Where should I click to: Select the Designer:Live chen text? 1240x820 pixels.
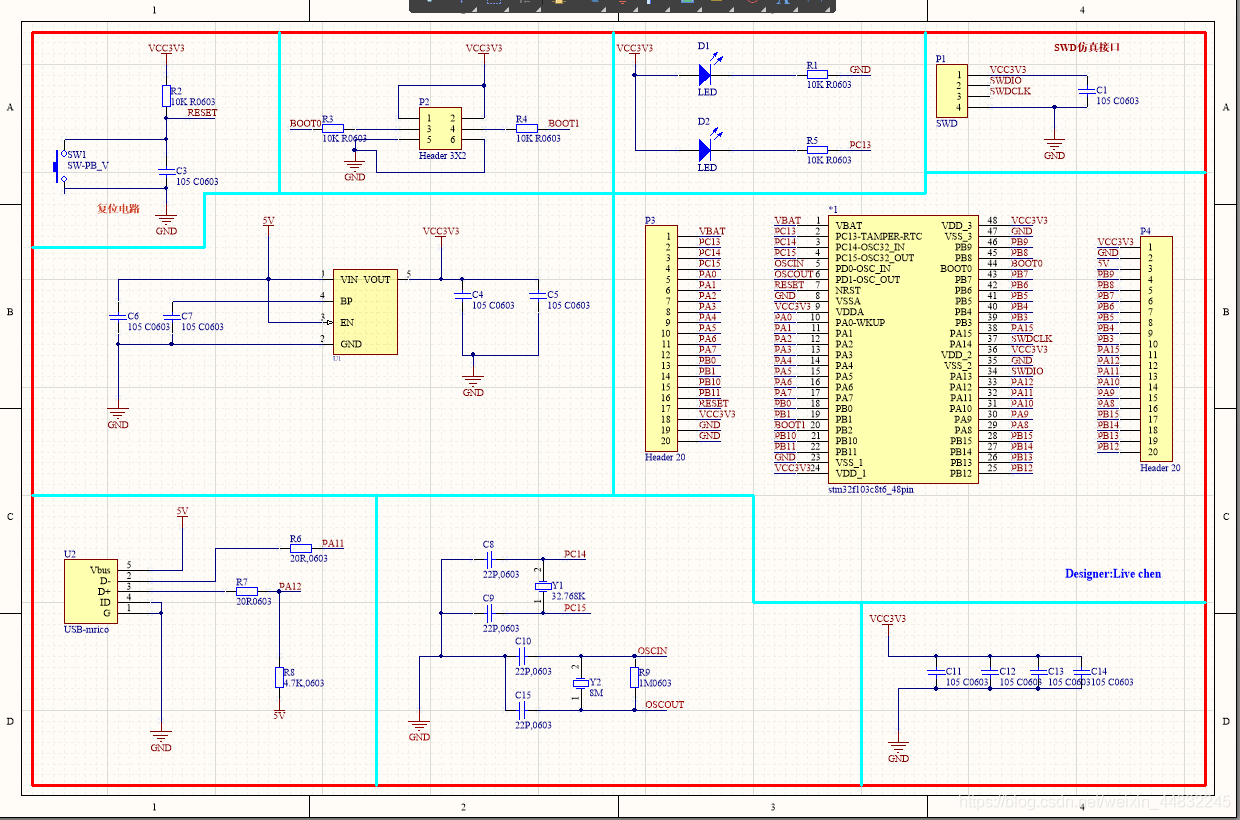1113,574
